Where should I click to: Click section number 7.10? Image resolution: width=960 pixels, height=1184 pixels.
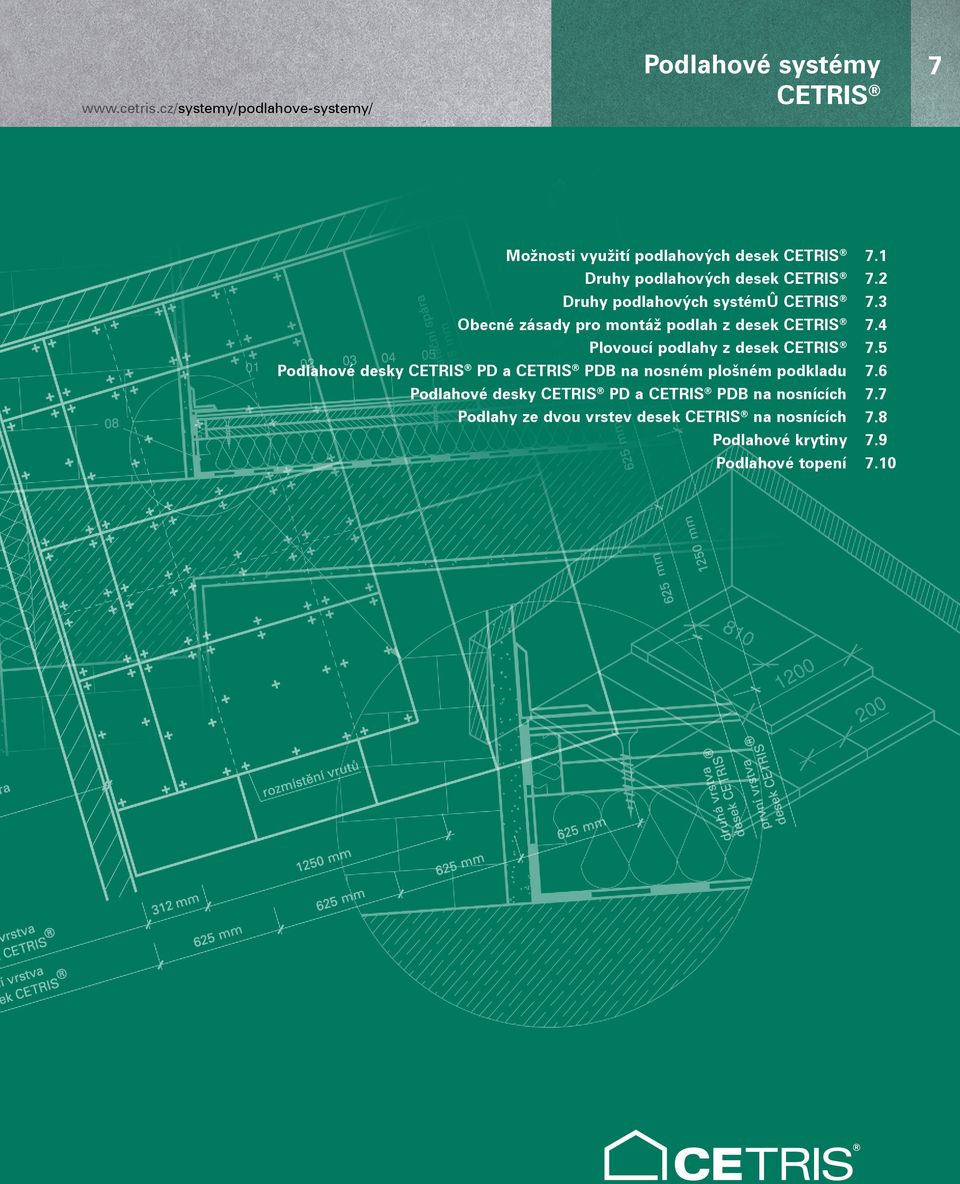[880, 463]
